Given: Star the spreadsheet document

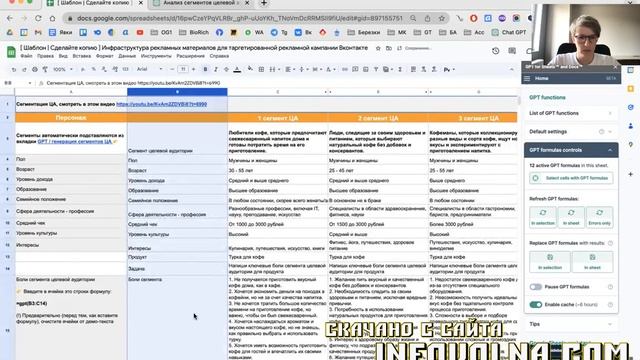Looking at the screenshot, I should click(x=378, y=48).
